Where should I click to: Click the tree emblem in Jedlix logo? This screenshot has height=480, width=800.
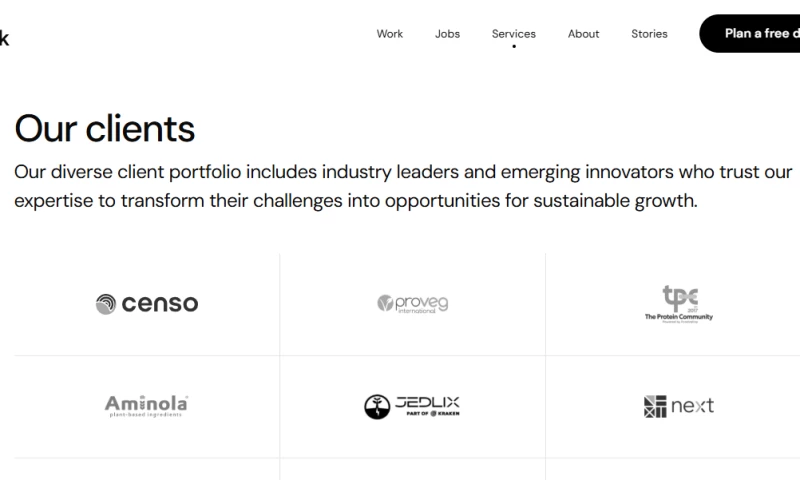tap(377, 406)
